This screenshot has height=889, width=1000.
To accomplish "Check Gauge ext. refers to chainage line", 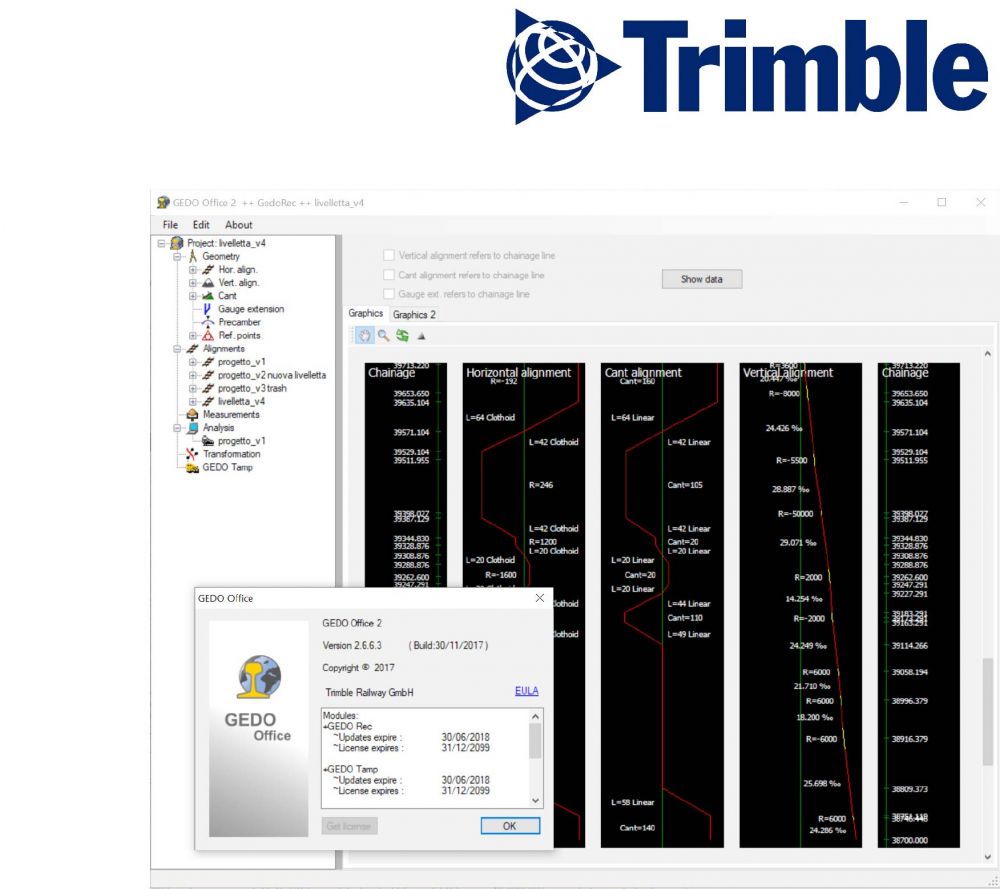I will (389, 294).
